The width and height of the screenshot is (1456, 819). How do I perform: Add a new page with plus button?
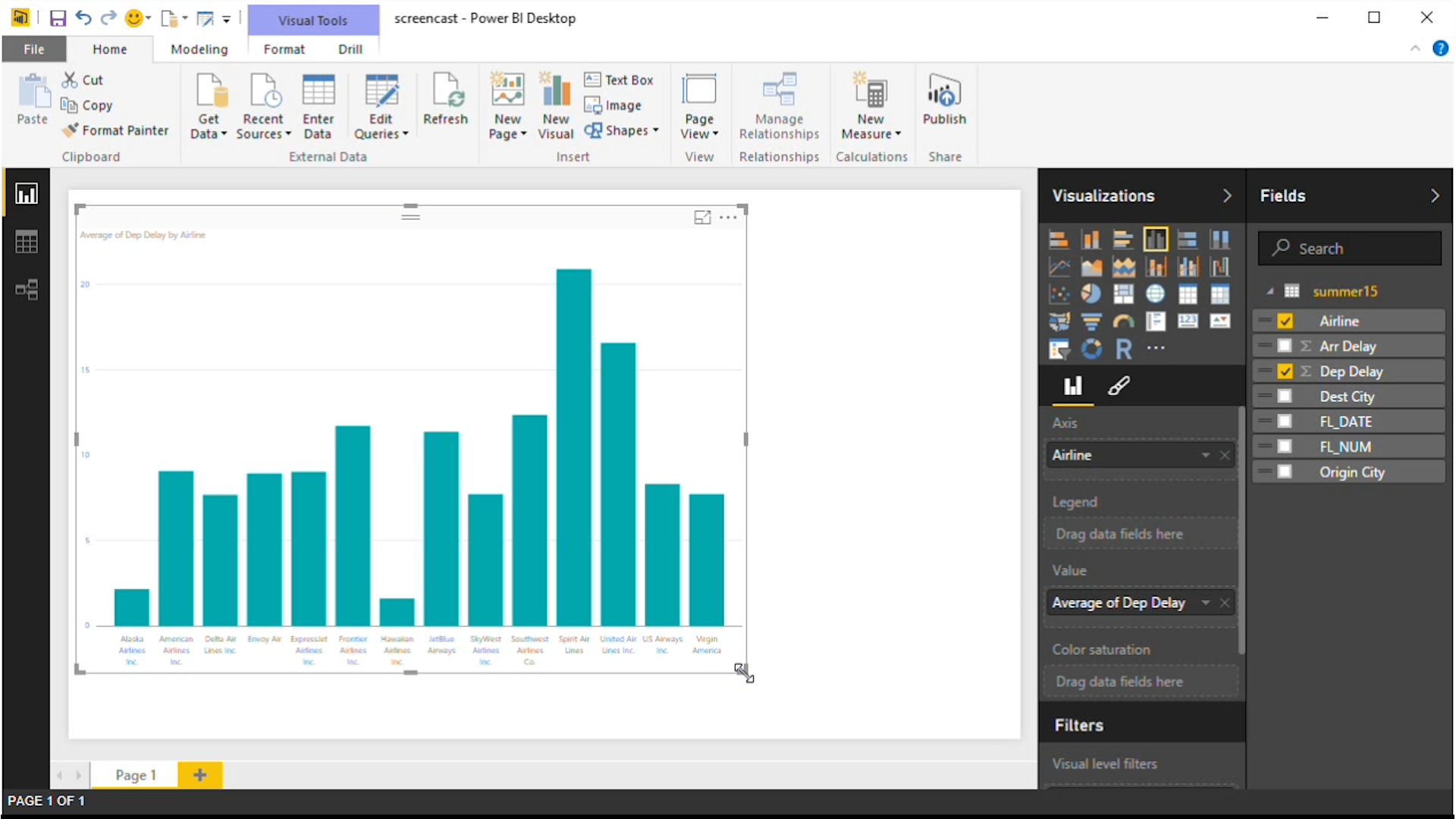coord(200,775)
